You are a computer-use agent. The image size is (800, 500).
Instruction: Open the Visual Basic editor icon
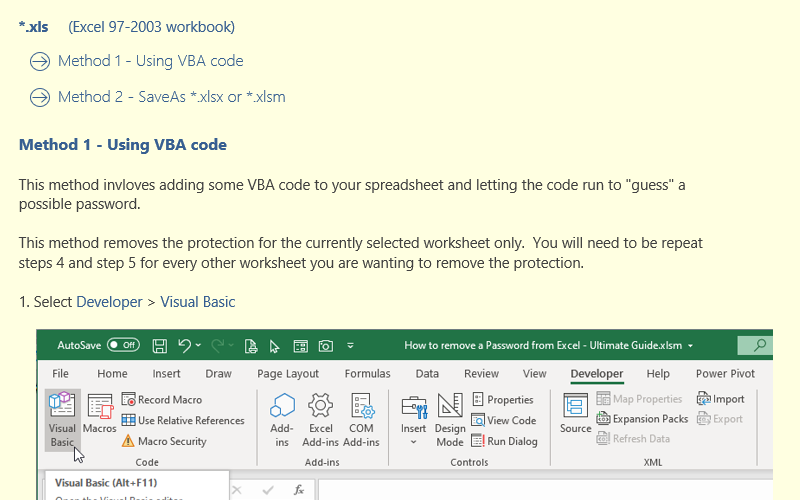click(x=62, y=420)
